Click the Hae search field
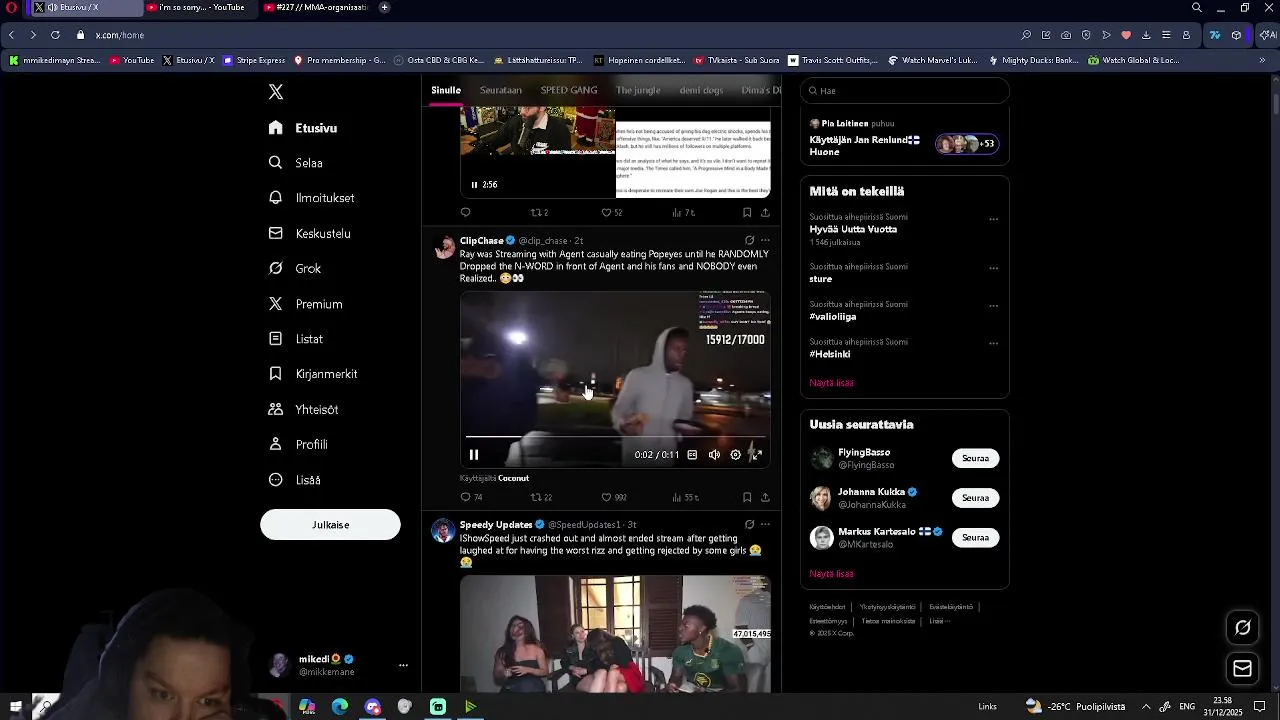Image resolution: width=1280 pixels, height=720 pixels. point(905,90)
